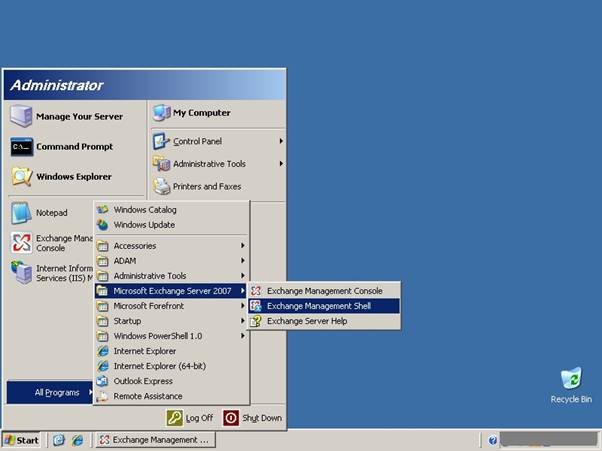602x451 pixels.
Task: Expand Administrative Tools arrow in right pane
Action: pos(281,164)
